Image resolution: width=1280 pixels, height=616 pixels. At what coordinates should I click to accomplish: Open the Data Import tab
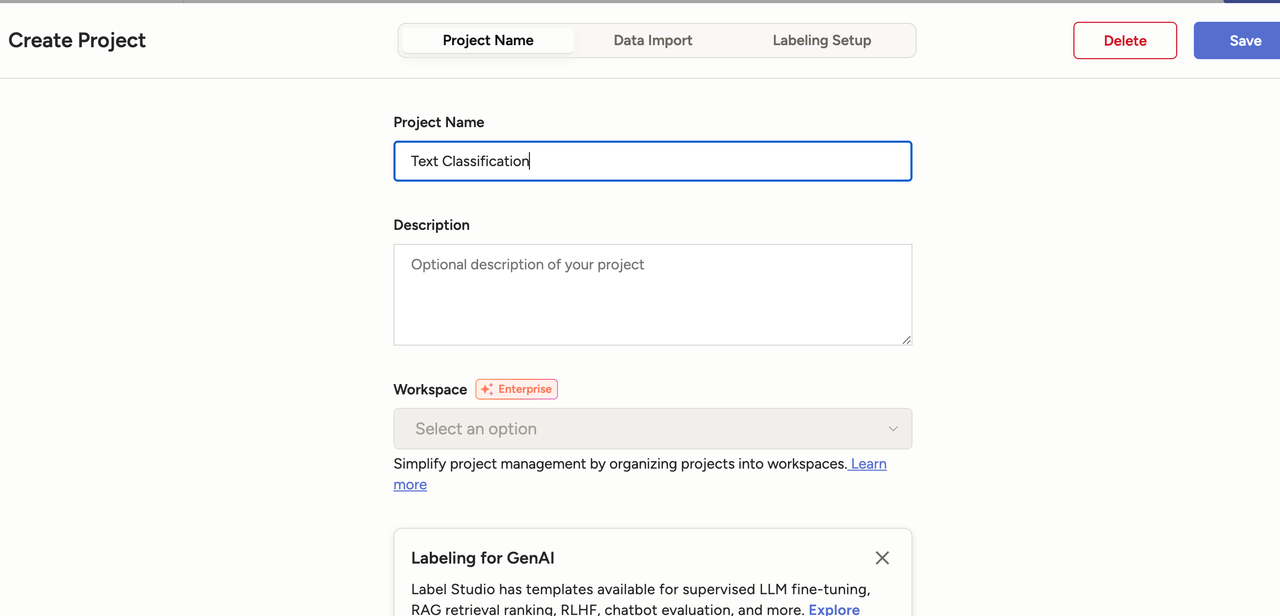653,40
